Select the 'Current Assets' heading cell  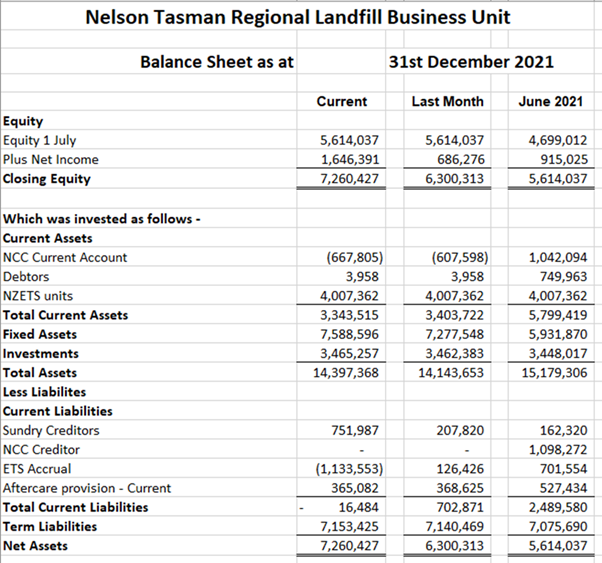coord(48,238)
